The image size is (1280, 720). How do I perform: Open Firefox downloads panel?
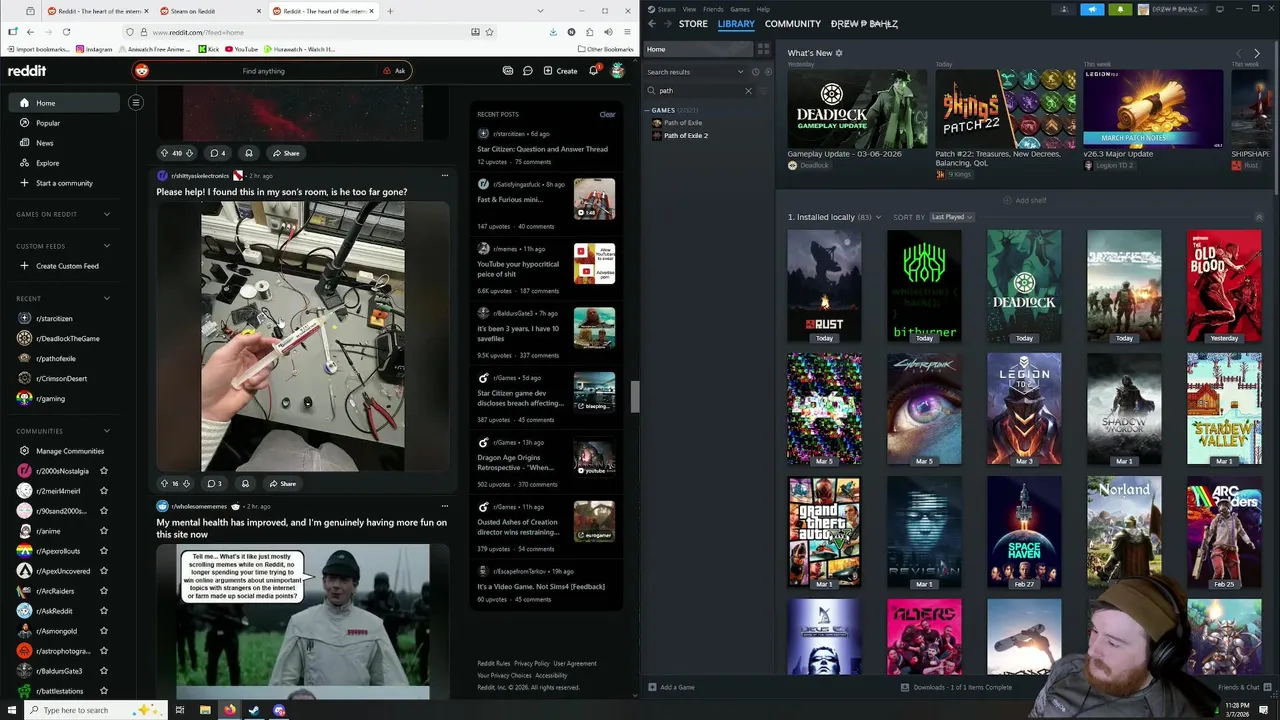[x=553, y=32]
